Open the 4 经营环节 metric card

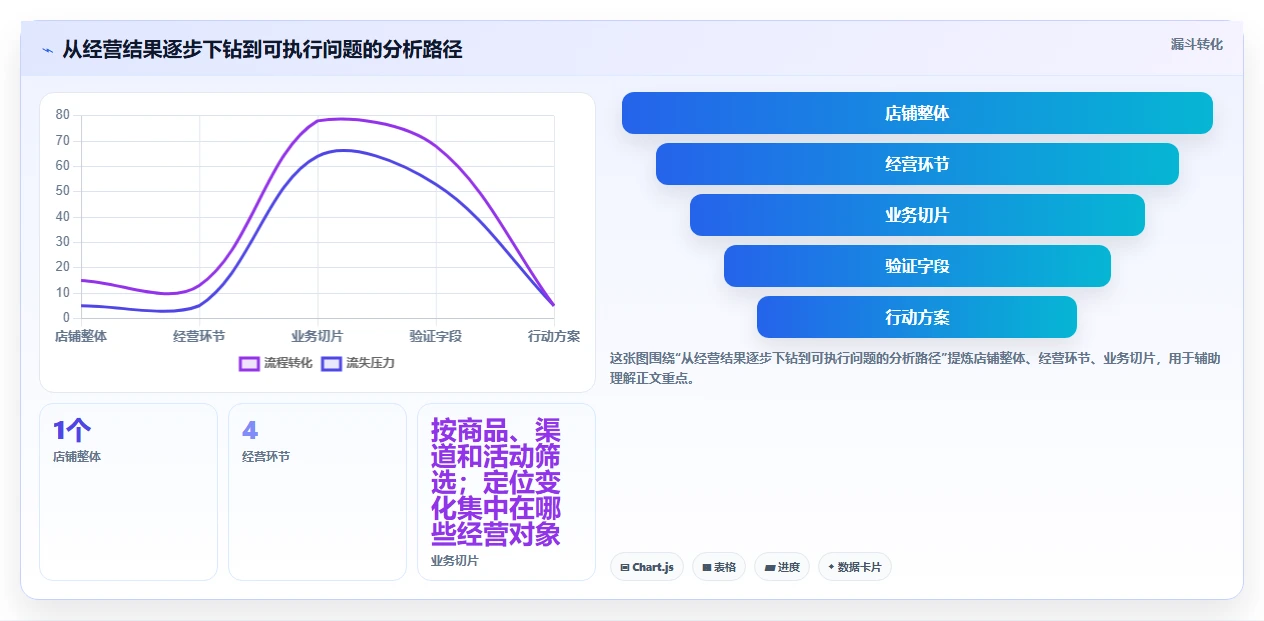pos(317,491)
